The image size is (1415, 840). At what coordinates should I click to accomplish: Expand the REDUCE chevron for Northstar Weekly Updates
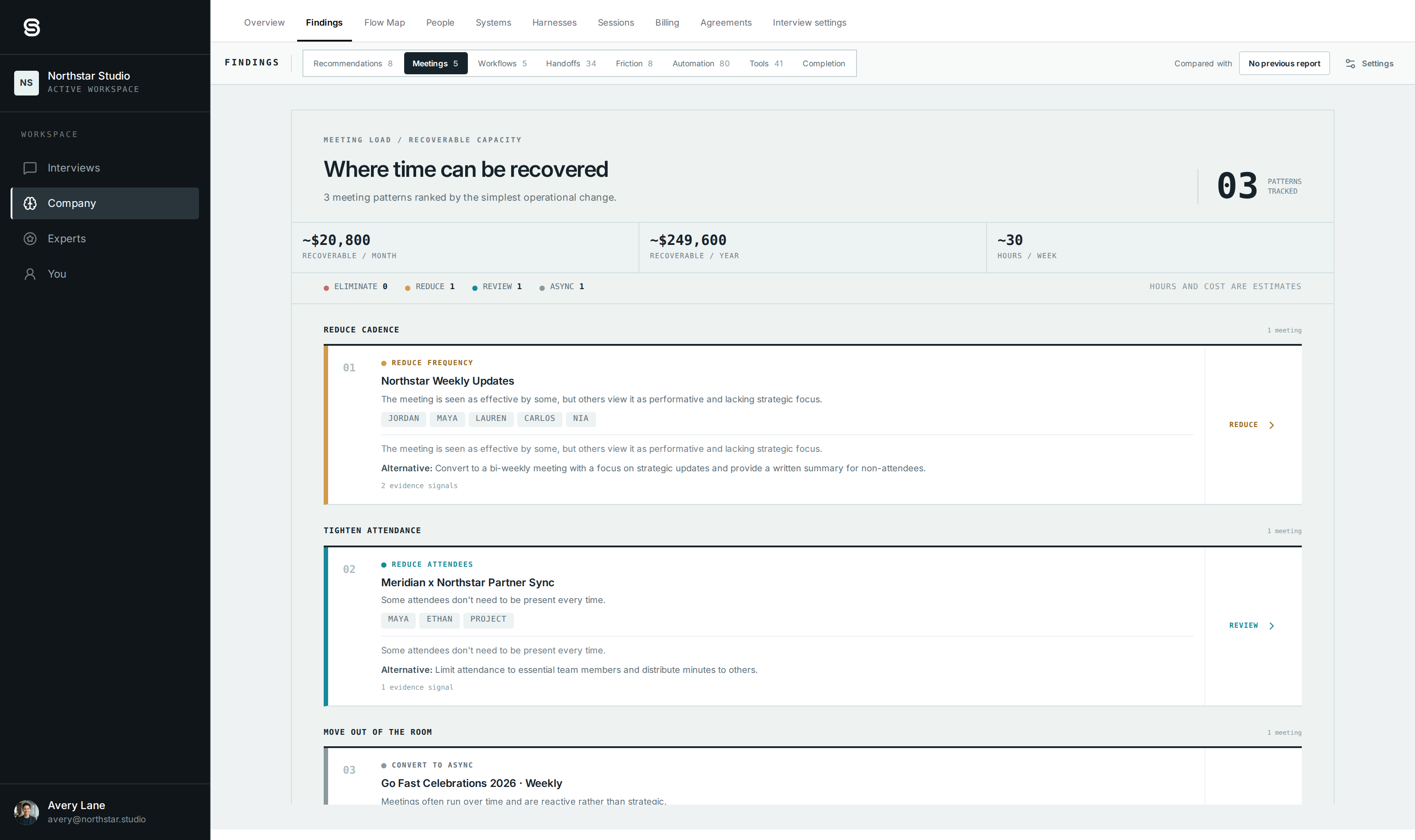[1272, 425]
